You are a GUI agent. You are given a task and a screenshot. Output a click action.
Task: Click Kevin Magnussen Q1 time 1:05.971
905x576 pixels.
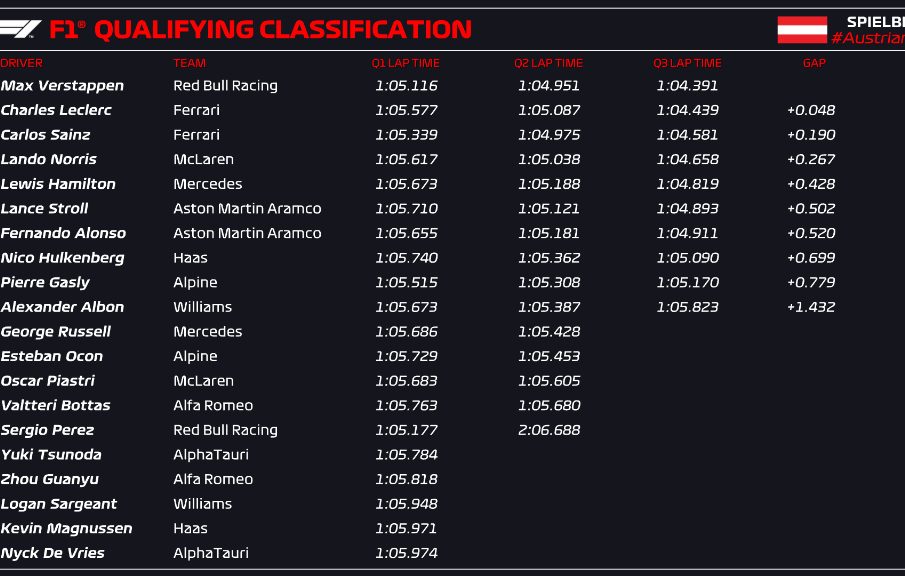click(x=406, y=528)
